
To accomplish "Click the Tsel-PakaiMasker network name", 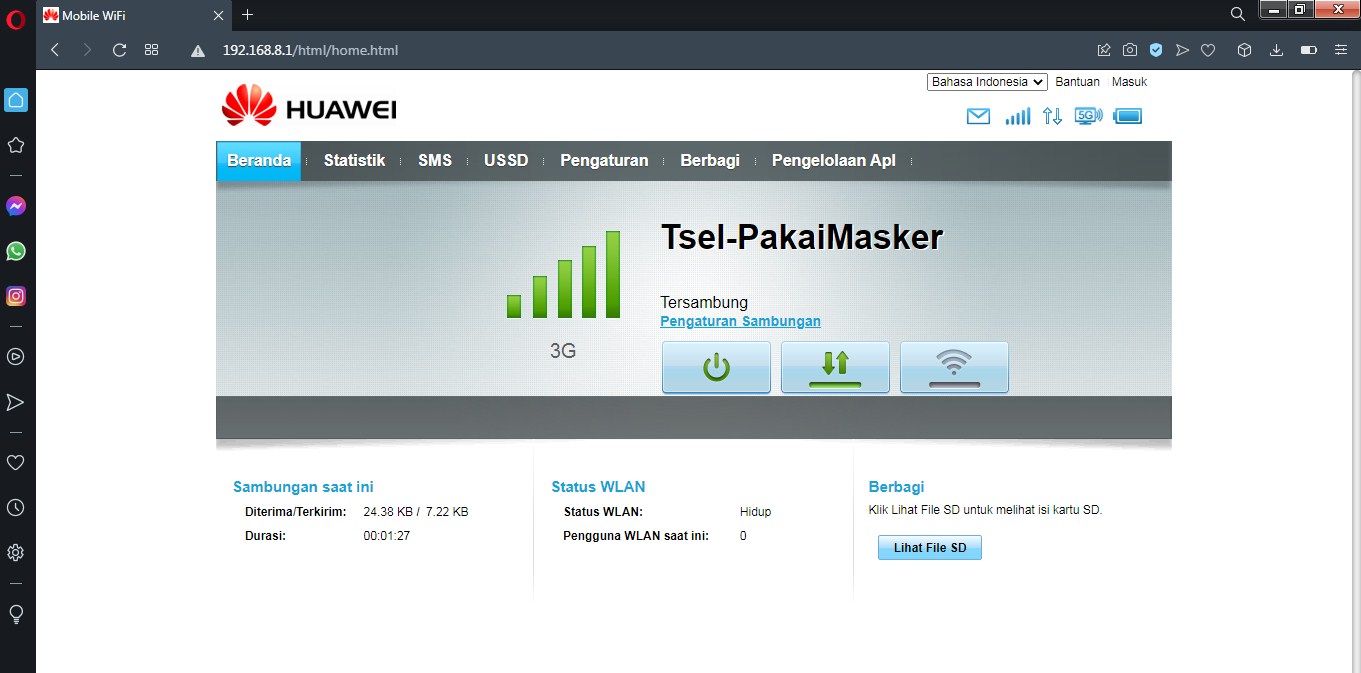I will (x=802, y=238).
